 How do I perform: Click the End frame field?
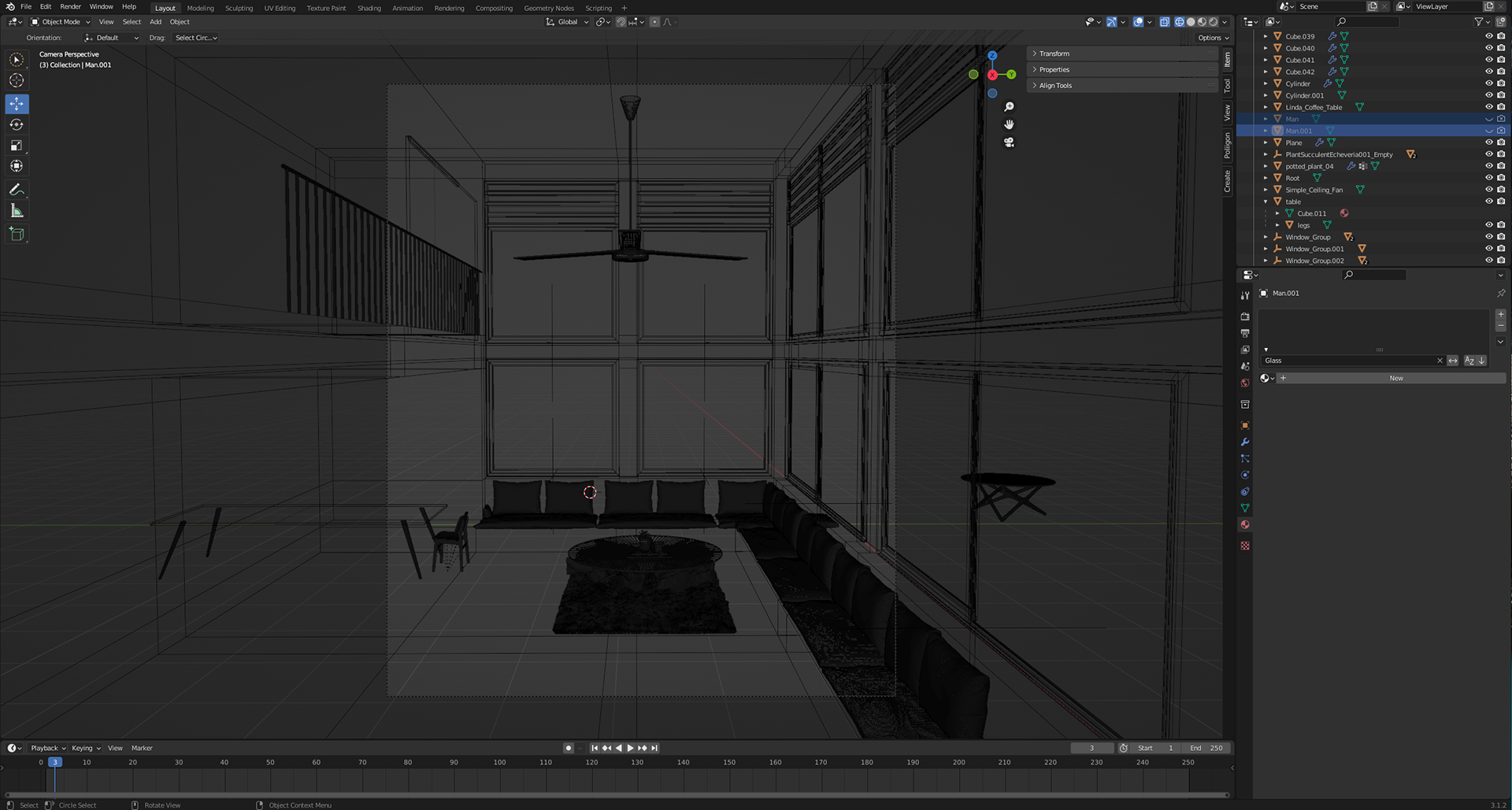1206,748
